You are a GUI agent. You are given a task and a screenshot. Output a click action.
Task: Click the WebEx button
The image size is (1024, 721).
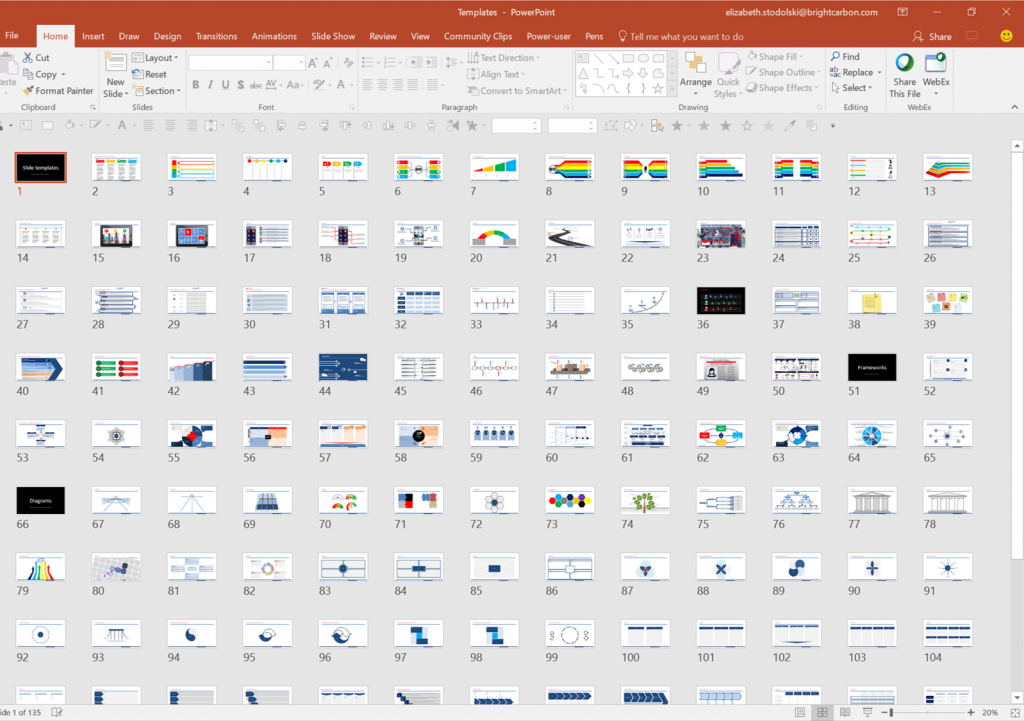[x=936, y=74]
